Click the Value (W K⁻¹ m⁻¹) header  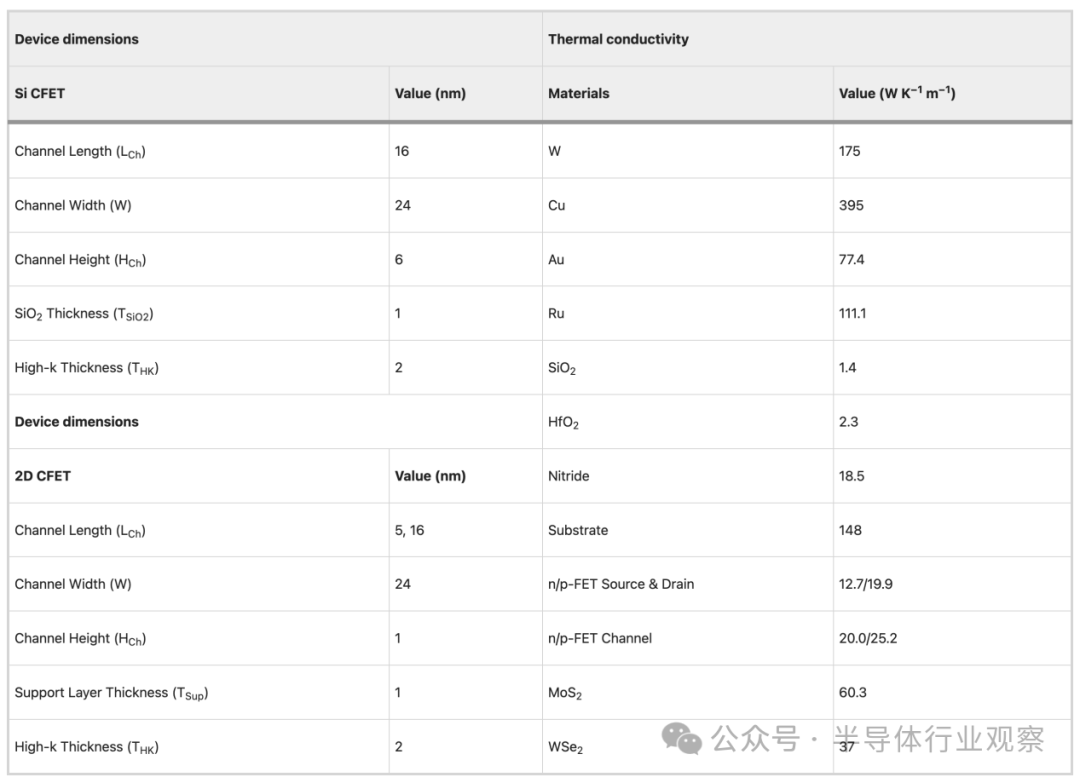click(x=897, y=93)
